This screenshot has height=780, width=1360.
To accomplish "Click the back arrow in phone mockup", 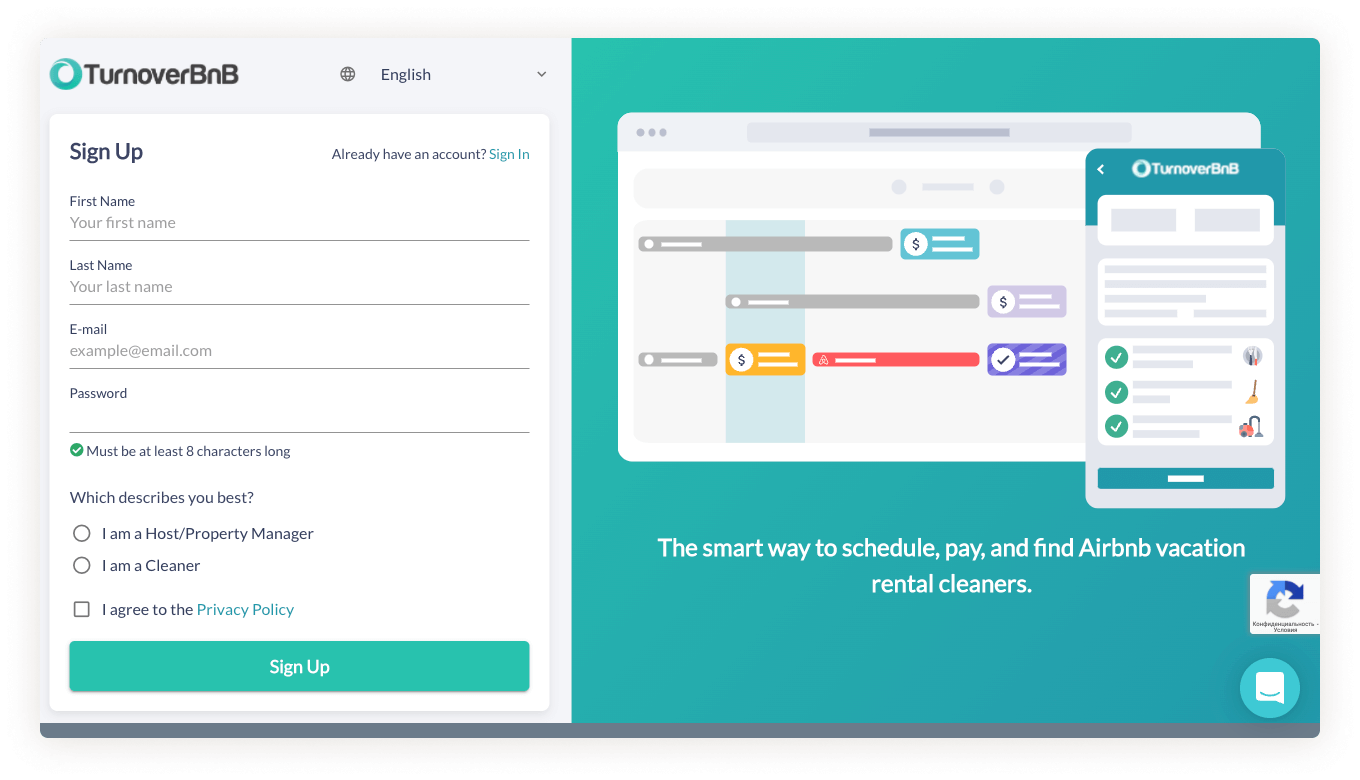I will tap(1101, 169).
